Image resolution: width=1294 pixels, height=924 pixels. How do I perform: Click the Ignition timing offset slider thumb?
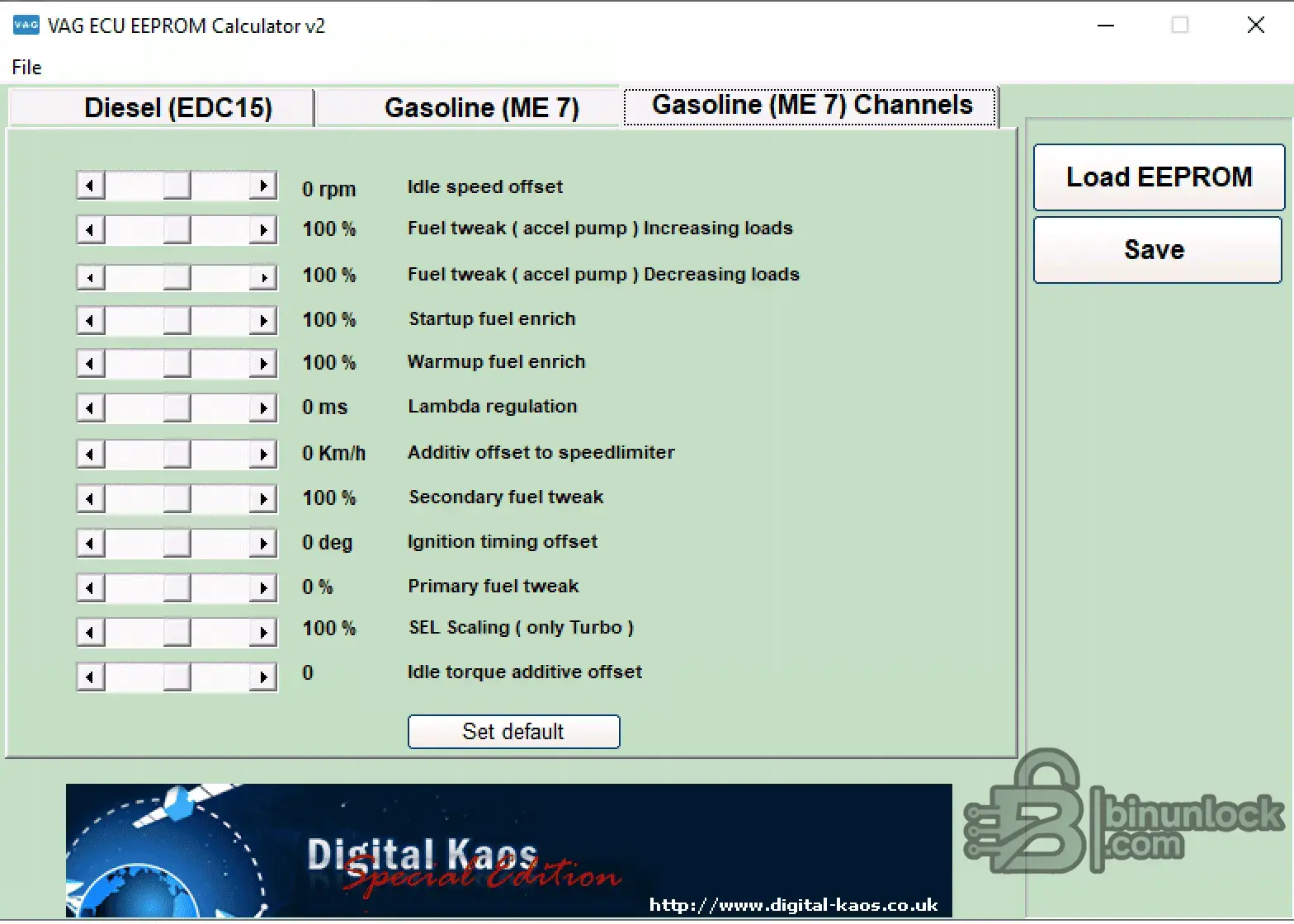[x=177, y=543]
